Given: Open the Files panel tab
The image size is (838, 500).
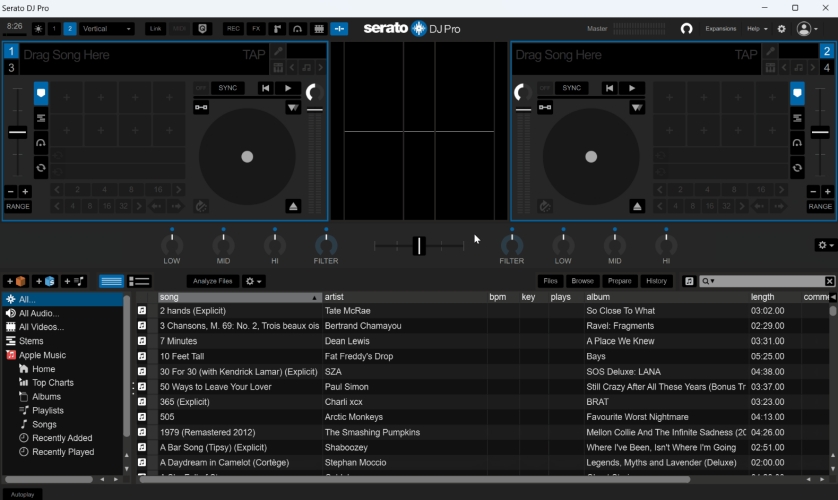Looking at the screenshot, I should (550, 281).
